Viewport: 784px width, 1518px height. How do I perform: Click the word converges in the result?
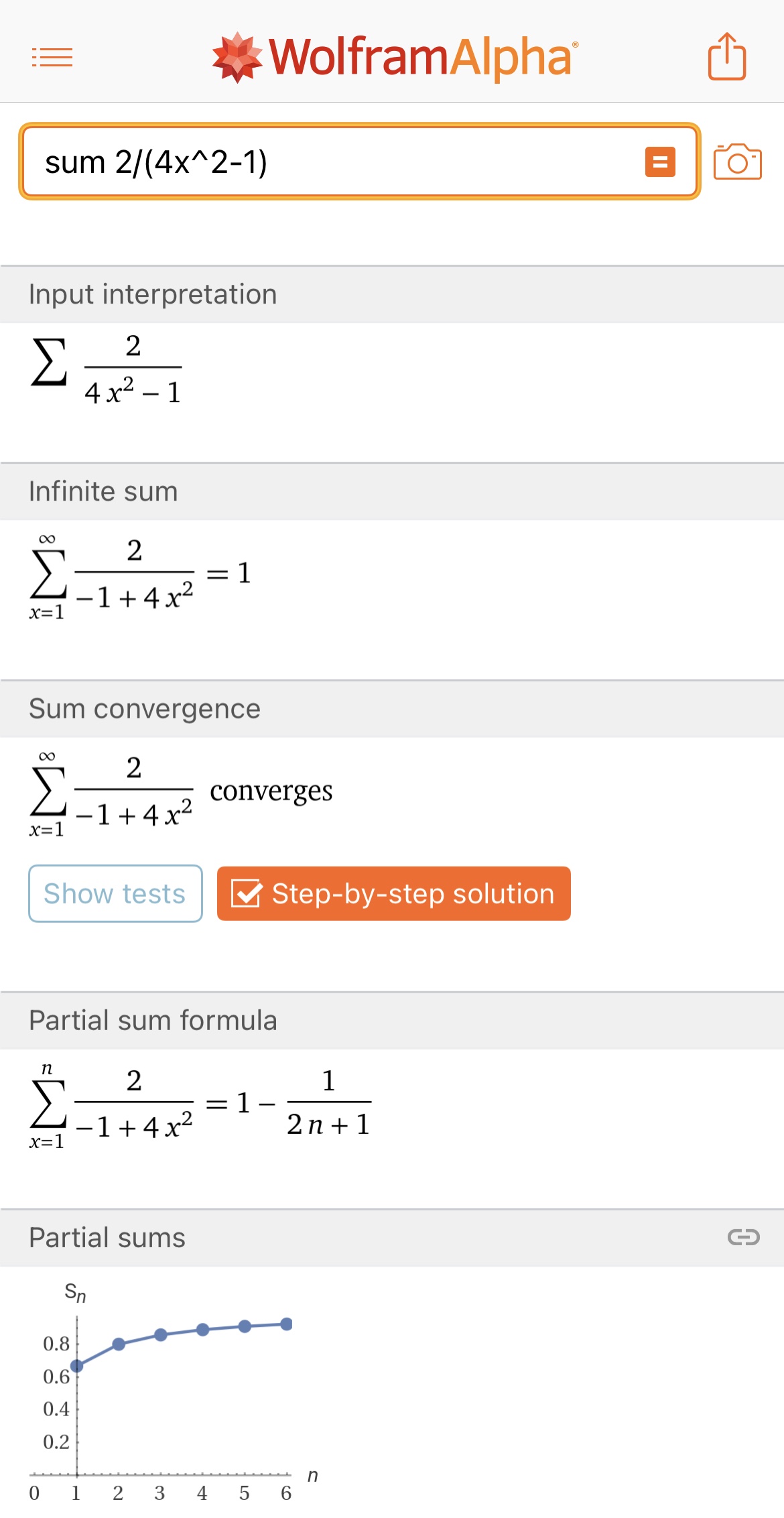271,792
